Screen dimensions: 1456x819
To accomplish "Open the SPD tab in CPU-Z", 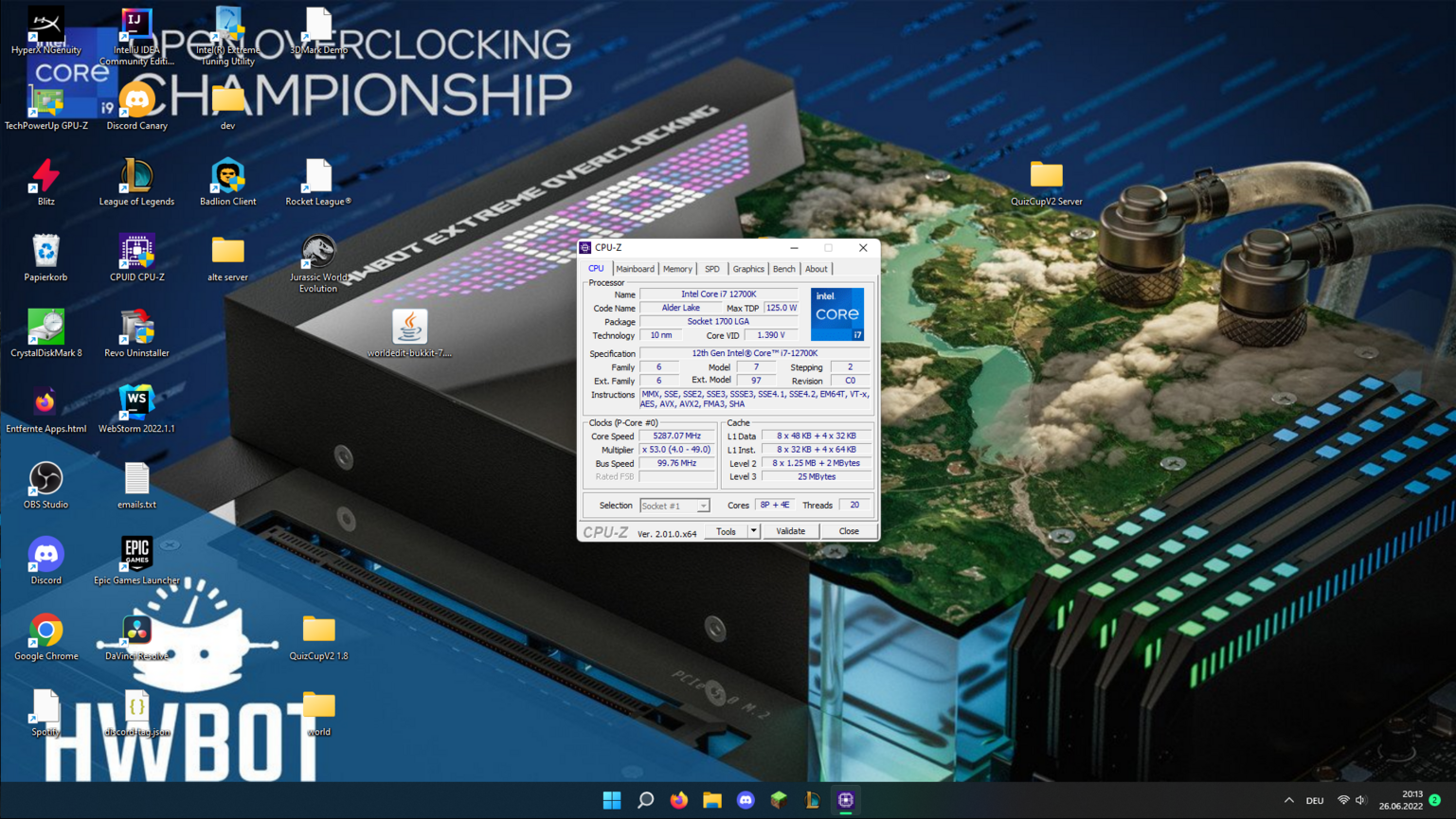I will coord(712,269).
